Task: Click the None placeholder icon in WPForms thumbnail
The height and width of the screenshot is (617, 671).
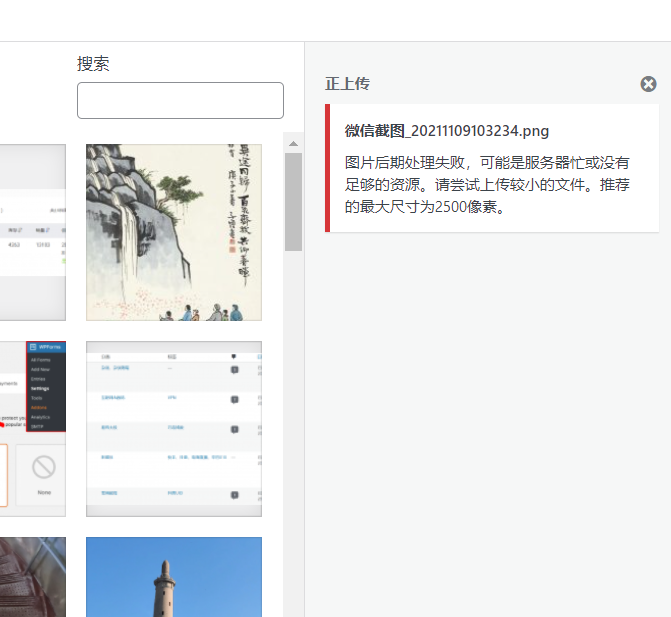Action: (x=43, y=467)
